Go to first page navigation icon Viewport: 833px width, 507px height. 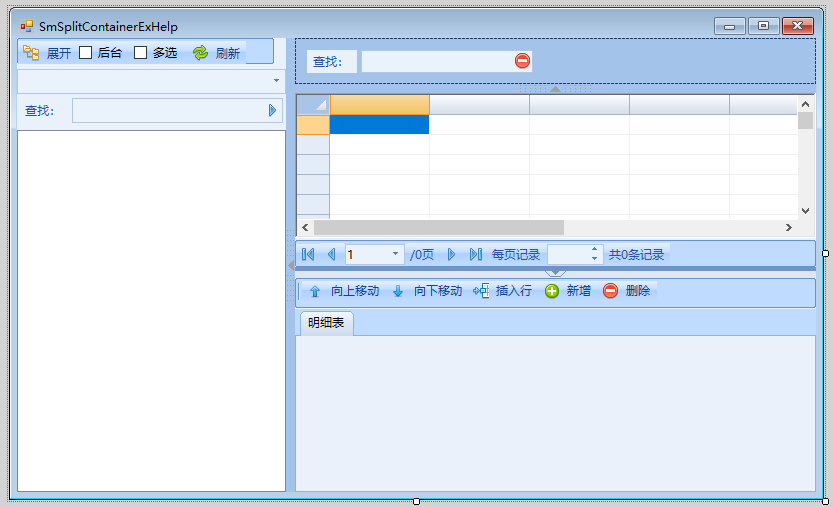click(x=308, y=255)
